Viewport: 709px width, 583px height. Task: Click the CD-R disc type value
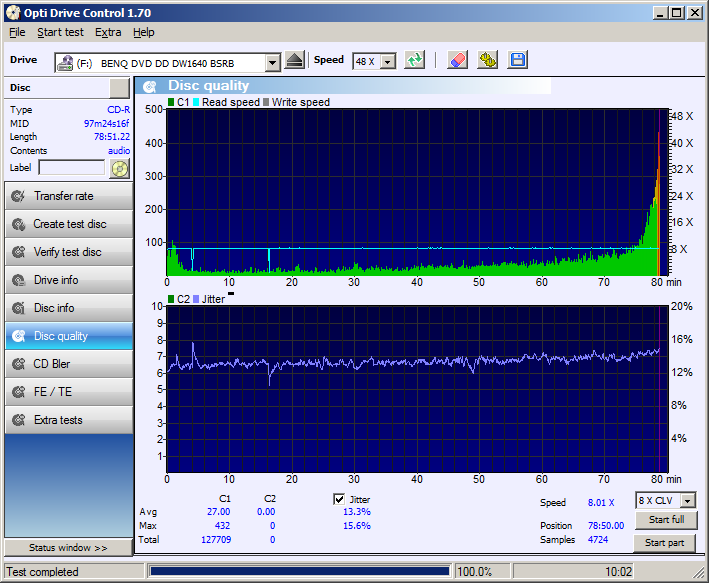point(118,110)
